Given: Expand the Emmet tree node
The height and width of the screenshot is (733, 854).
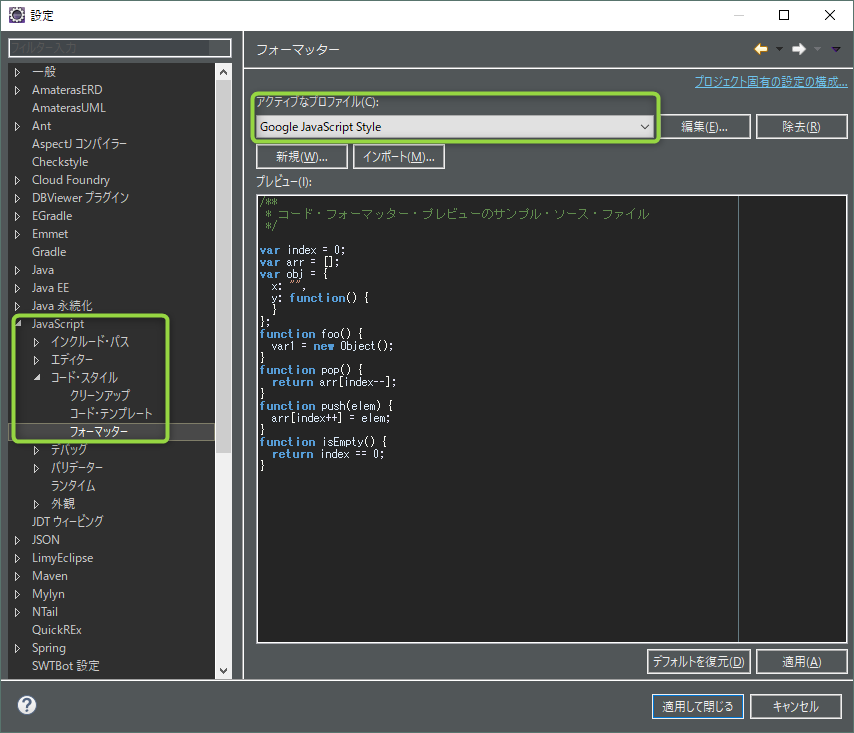Looking at the screenshot, I should (x=17, y=234).
